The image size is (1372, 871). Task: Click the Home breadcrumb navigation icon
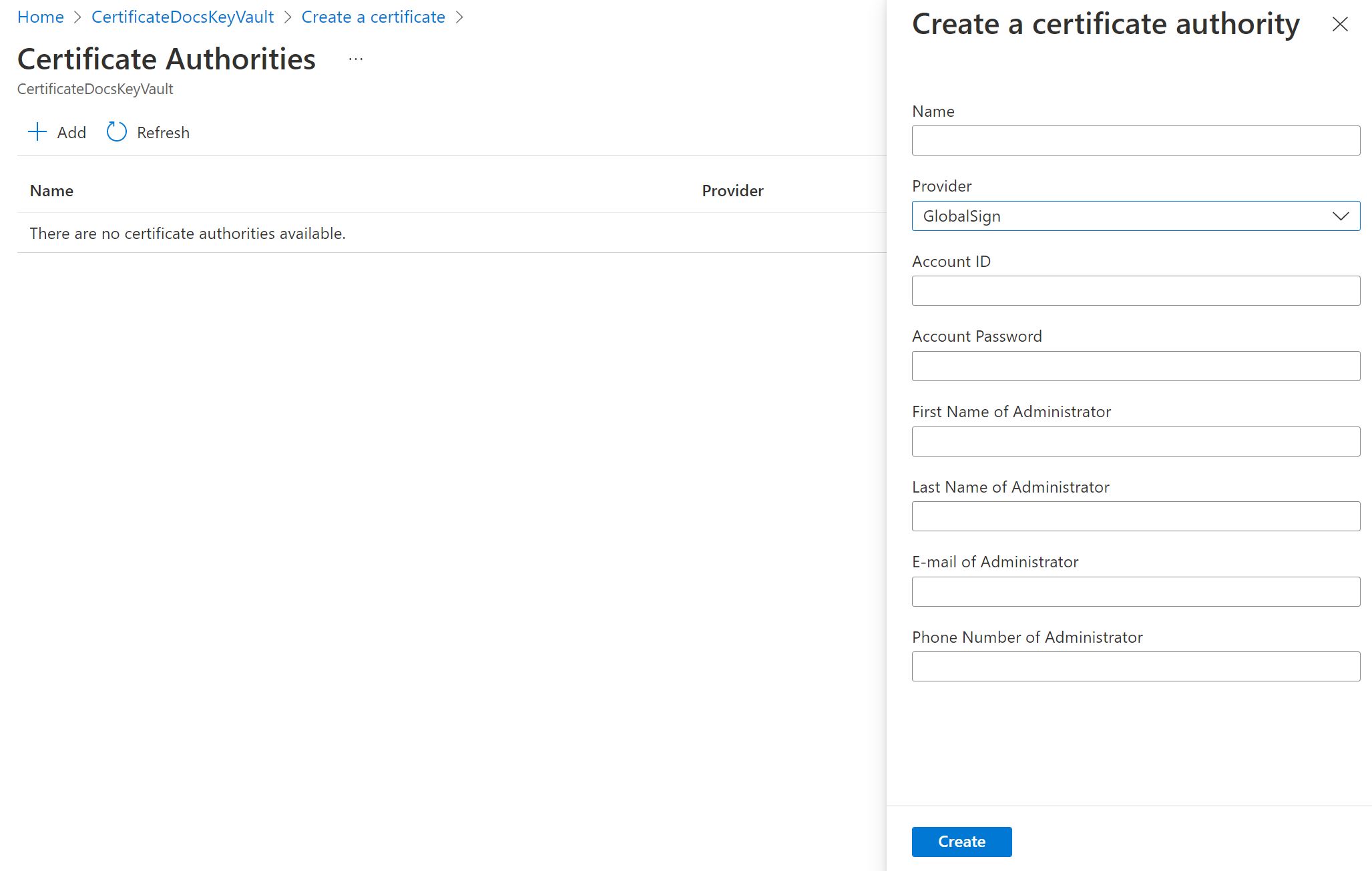(x=40, y=17)
